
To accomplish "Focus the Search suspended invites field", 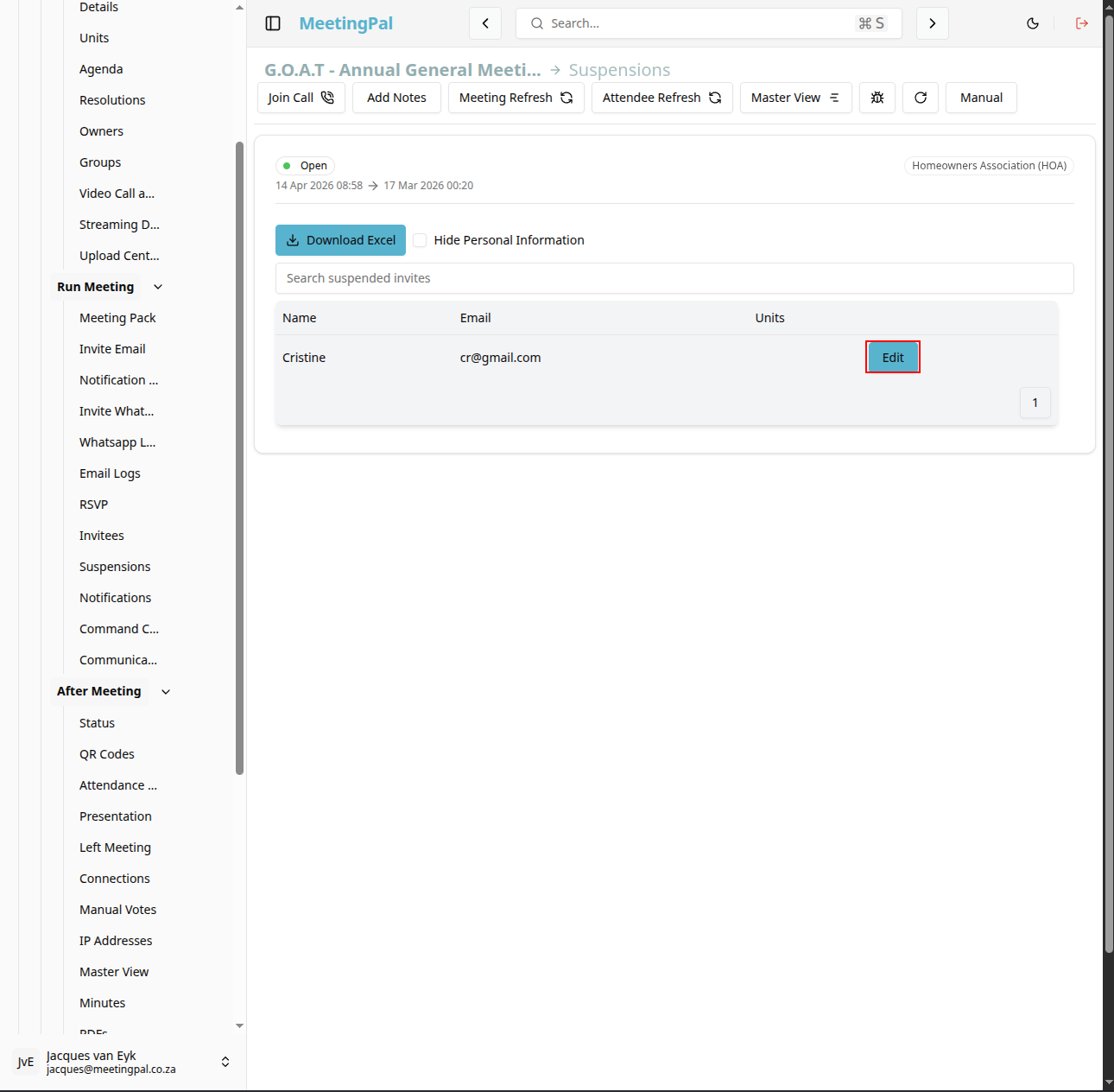I will pyautogui.click(x=674, y=278).
